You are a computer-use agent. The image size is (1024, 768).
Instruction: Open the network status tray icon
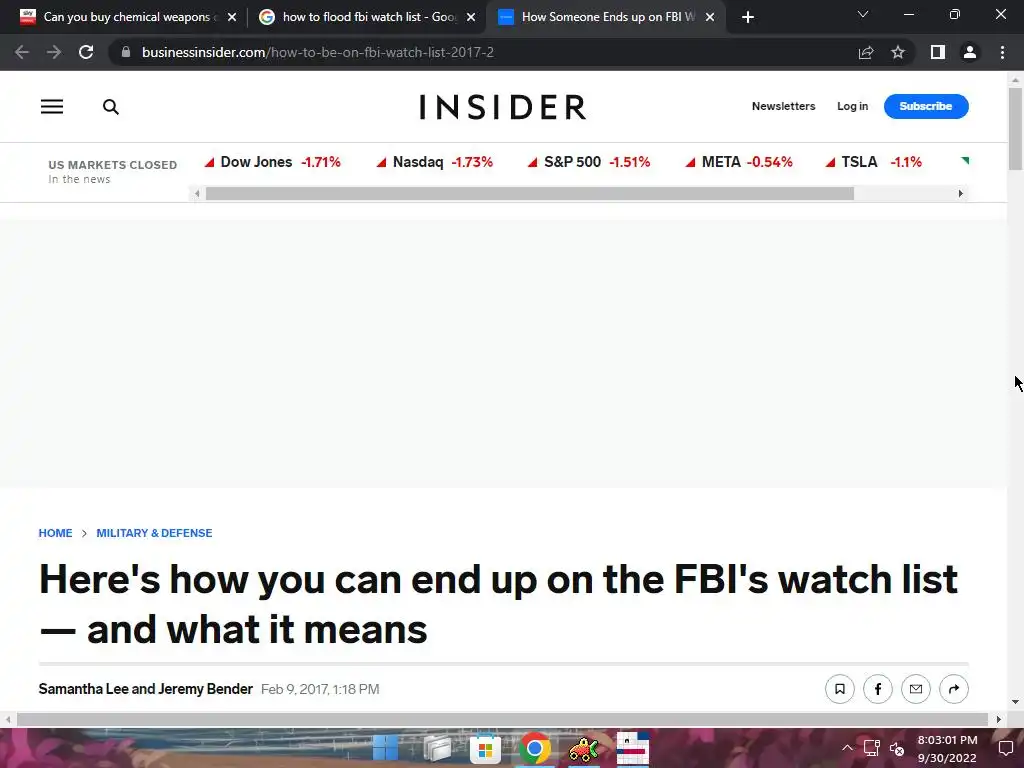(x=872, y=748)
